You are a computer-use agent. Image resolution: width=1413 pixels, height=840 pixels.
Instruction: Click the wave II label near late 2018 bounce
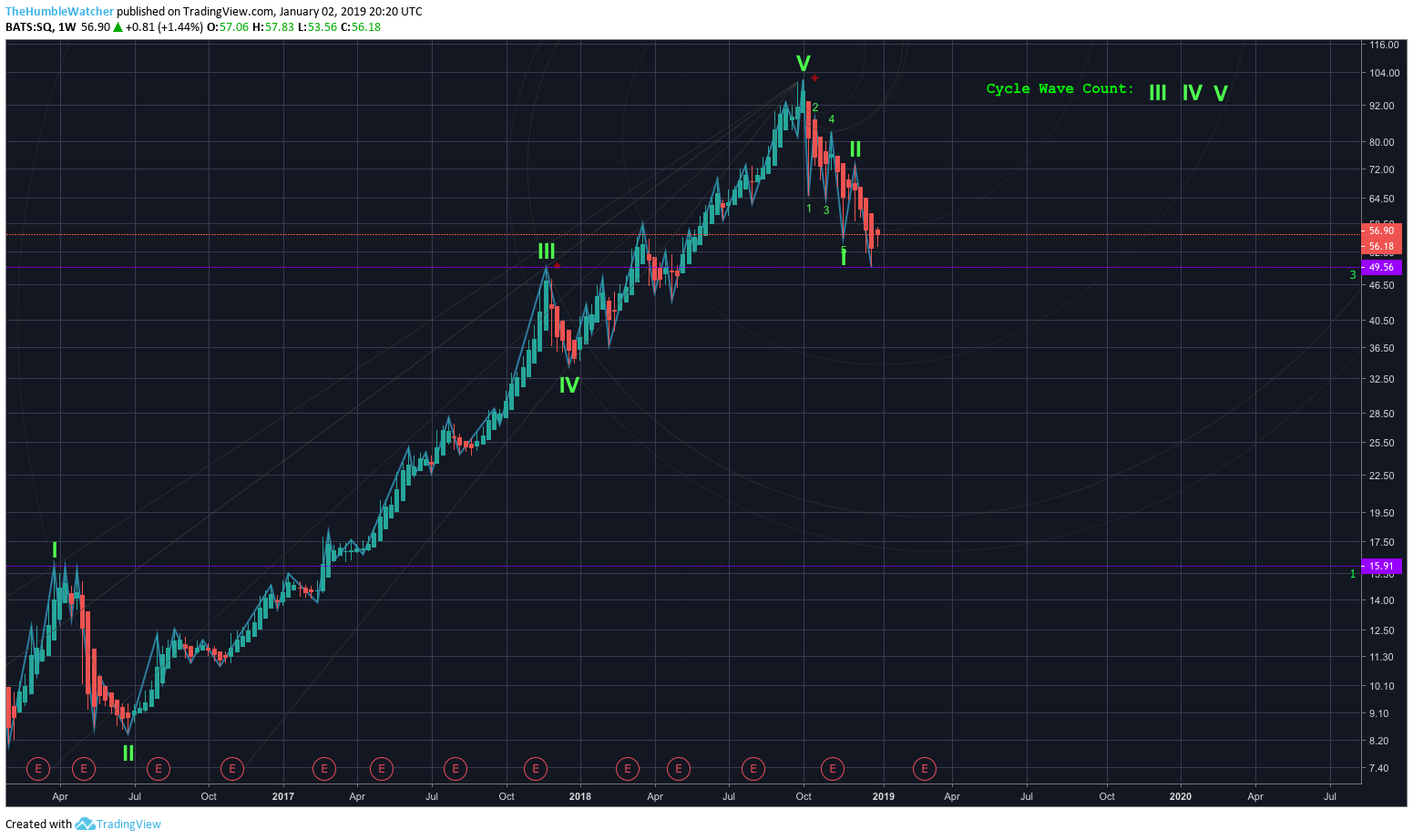pos(855,149)
